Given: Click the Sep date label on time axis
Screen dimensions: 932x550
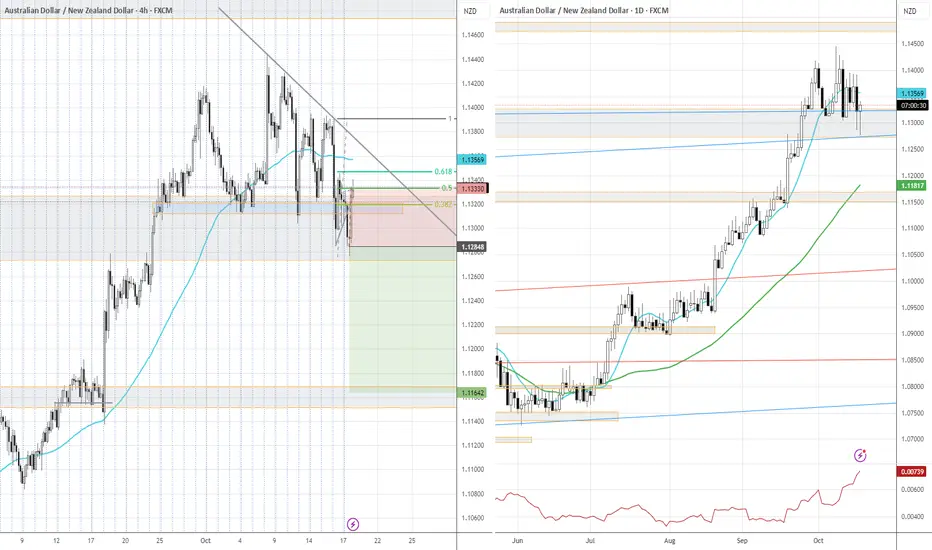Looking at the screenshot, I should click(742, 540).
